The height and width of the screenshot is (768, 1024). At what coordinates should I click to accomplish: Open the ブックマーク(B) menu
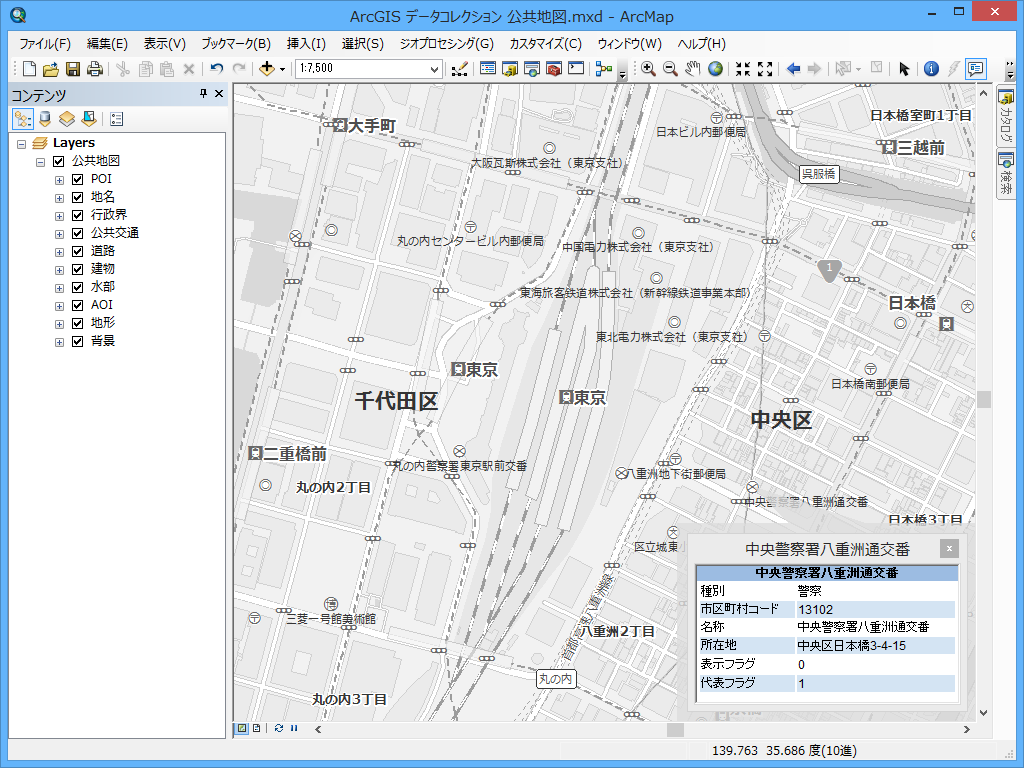pos(236,44)
